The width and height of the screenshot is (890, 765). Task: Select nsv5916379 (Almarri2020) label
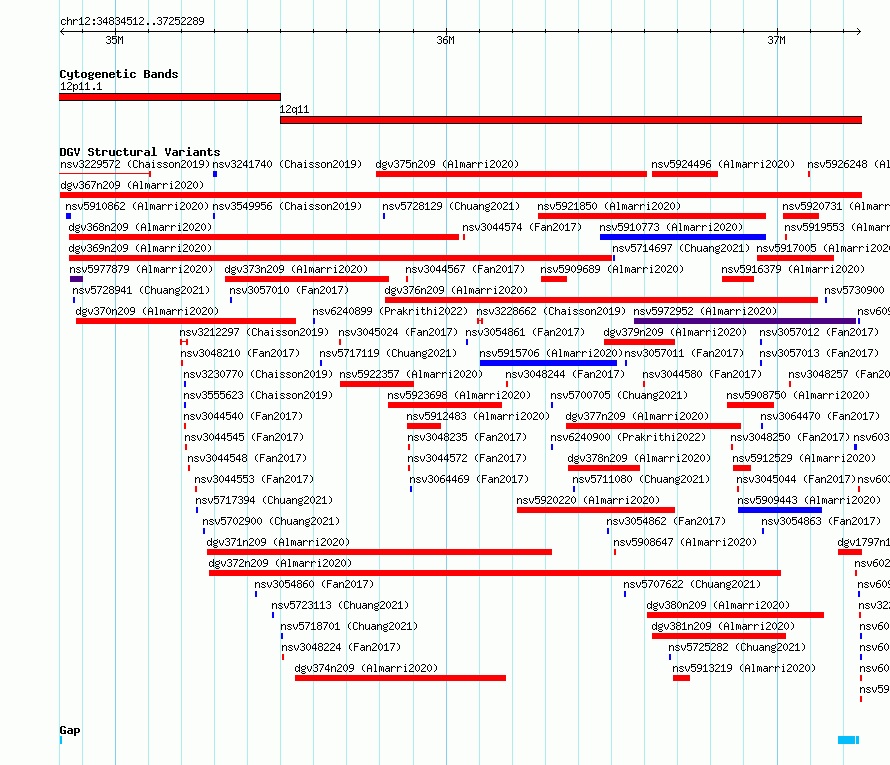click(793, 269)
